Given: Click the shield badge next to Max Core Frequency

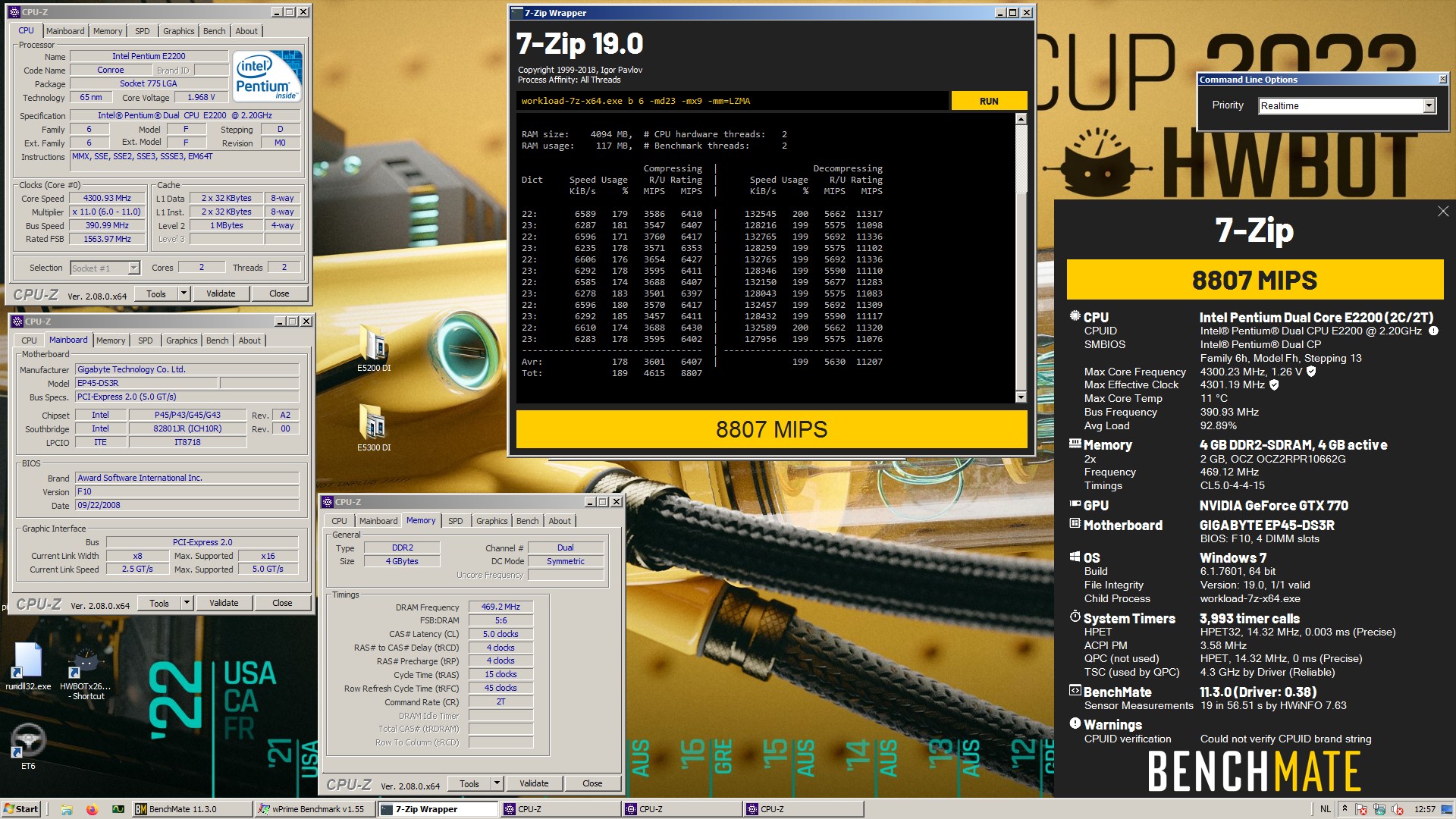Looking at the screenshot, I should pos(1311,372).
